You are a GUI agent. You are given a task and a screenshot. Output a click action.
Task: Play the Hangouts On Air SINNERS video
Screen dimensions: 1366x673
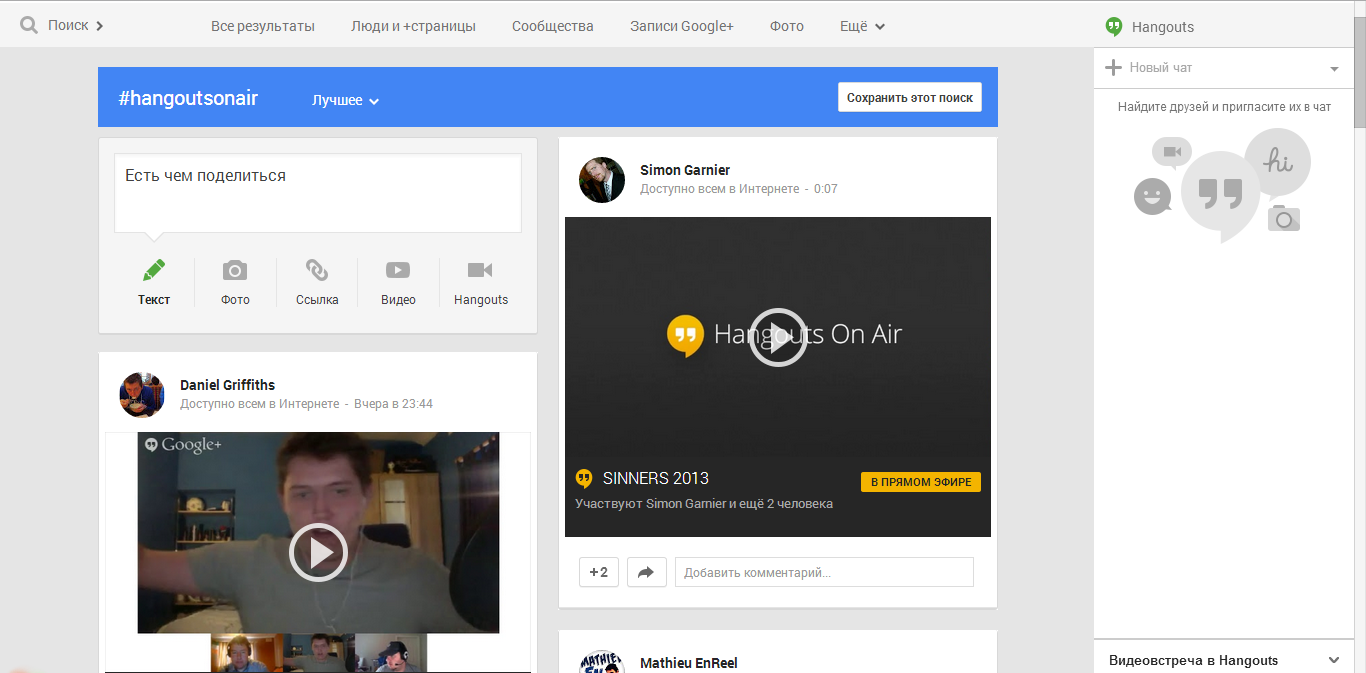(778, 337)
